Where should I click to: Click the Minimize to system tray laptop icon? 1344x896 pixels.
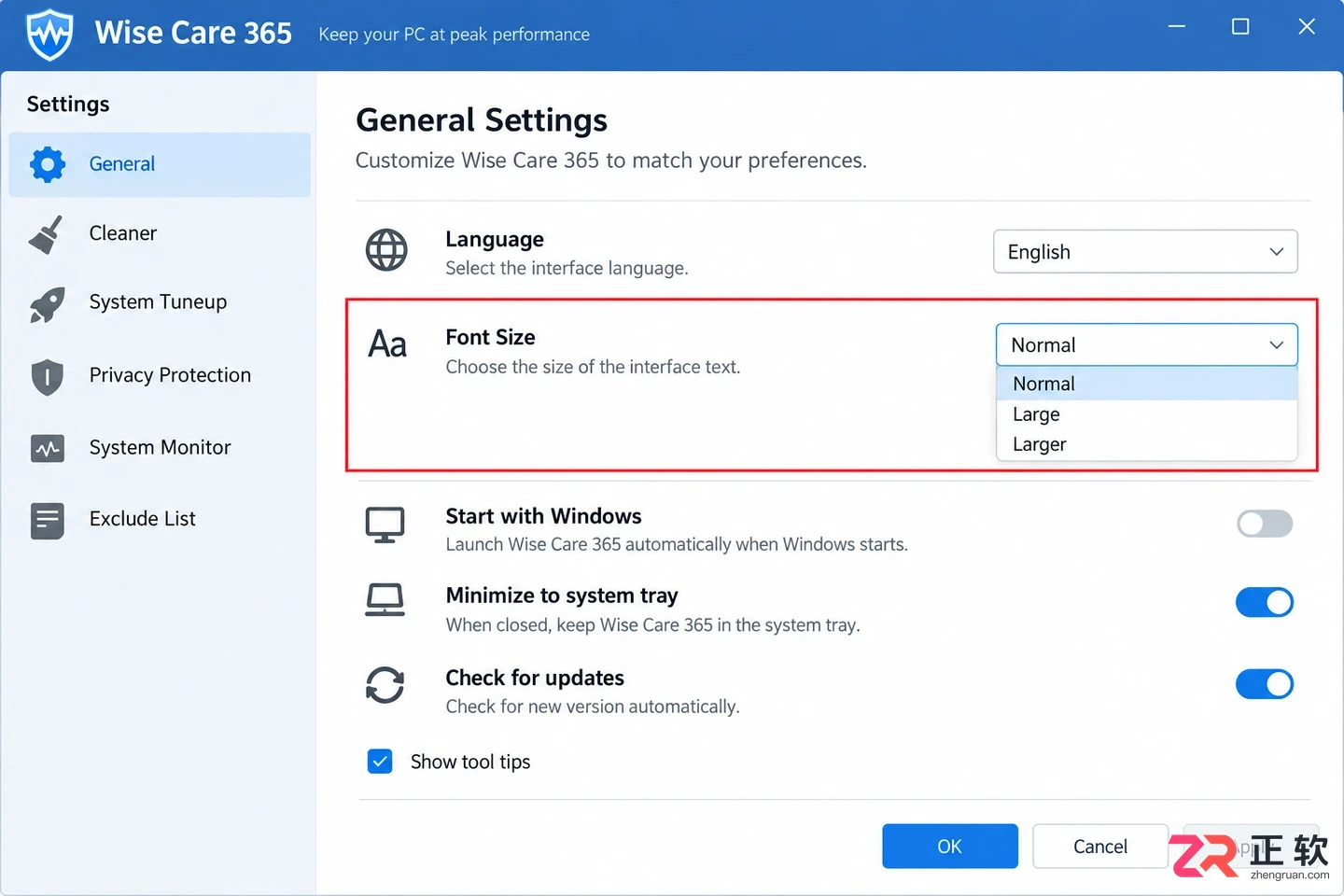[385, 600]
